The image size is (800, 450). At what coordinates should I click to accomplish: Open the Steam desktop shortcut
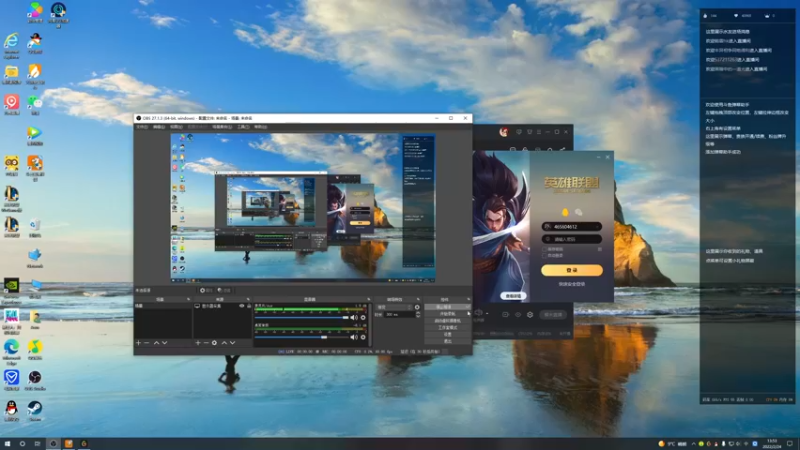pyautogui.click(x=35, y=411)
